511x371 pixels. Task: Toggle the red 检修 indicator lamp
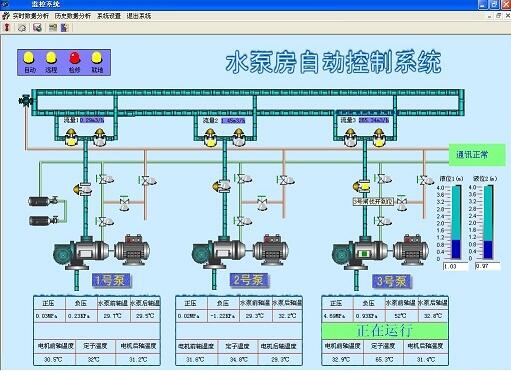tap(75, 57)
